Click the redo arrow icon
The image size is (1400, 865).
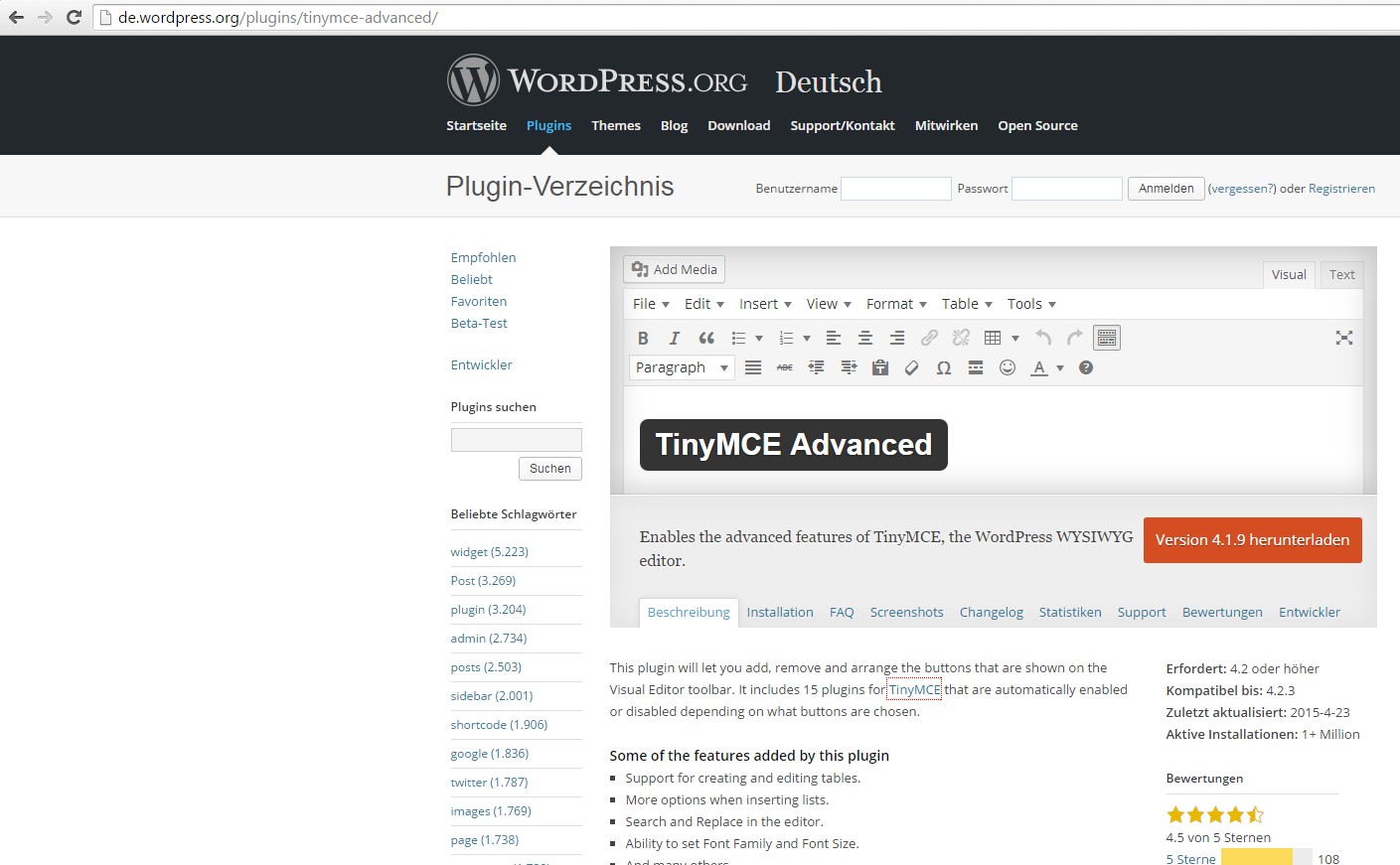tap(1075, 338)
